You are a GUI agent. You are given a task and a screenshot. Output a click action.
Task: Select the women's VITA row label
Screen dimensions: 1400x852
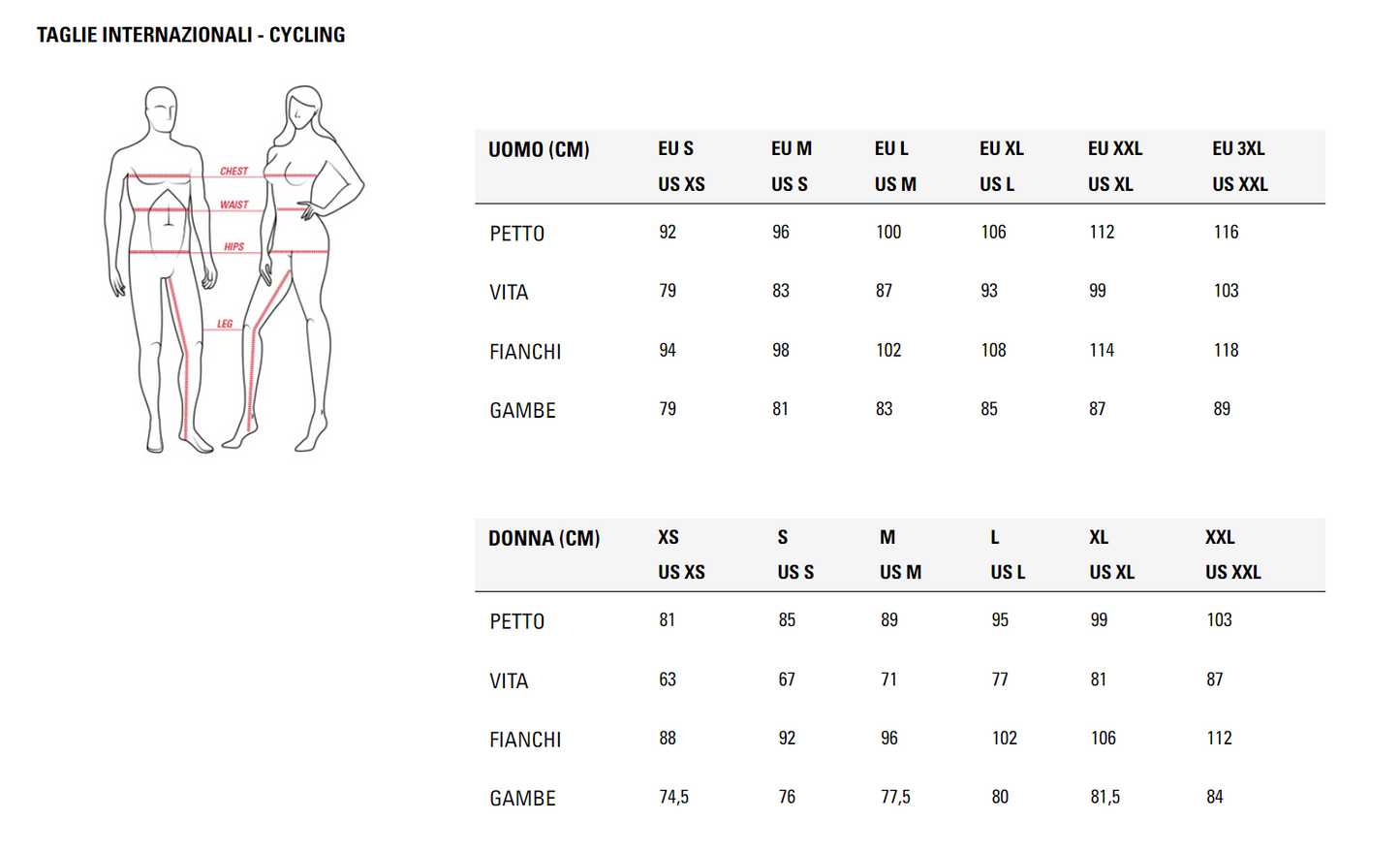pyautogui.click(x=509, y=681)
